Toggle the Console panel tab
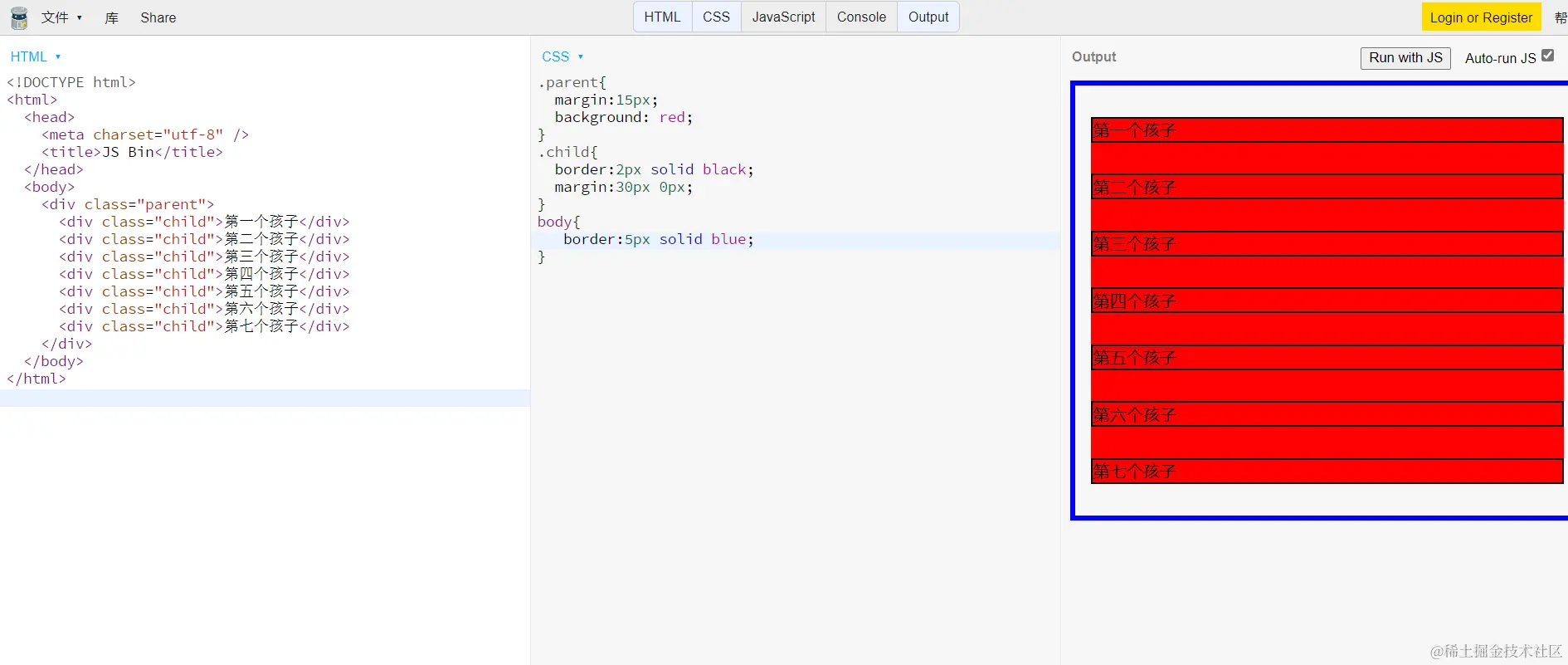 click(861, 17)
